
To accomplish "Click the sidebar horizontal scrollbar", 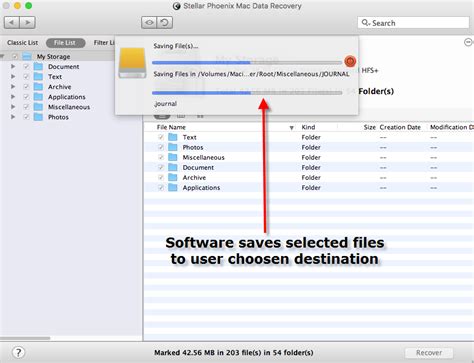I will tap(25, 338).
